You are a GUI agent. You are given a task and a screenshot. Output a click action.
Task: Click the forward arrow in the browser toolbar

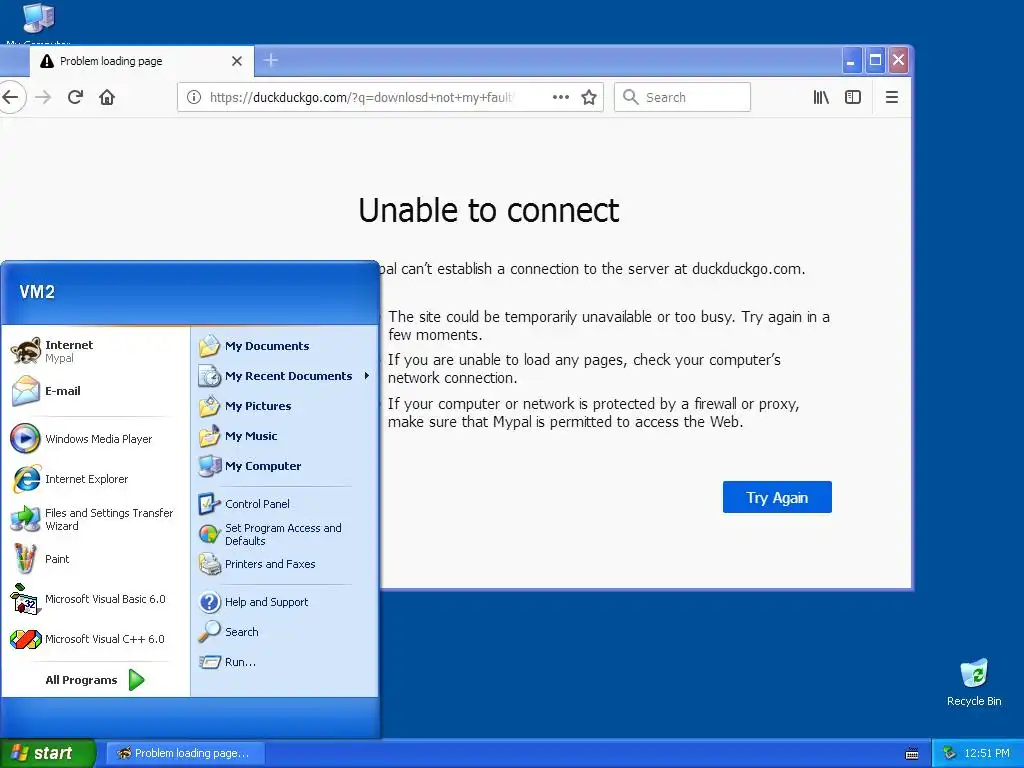43,97
